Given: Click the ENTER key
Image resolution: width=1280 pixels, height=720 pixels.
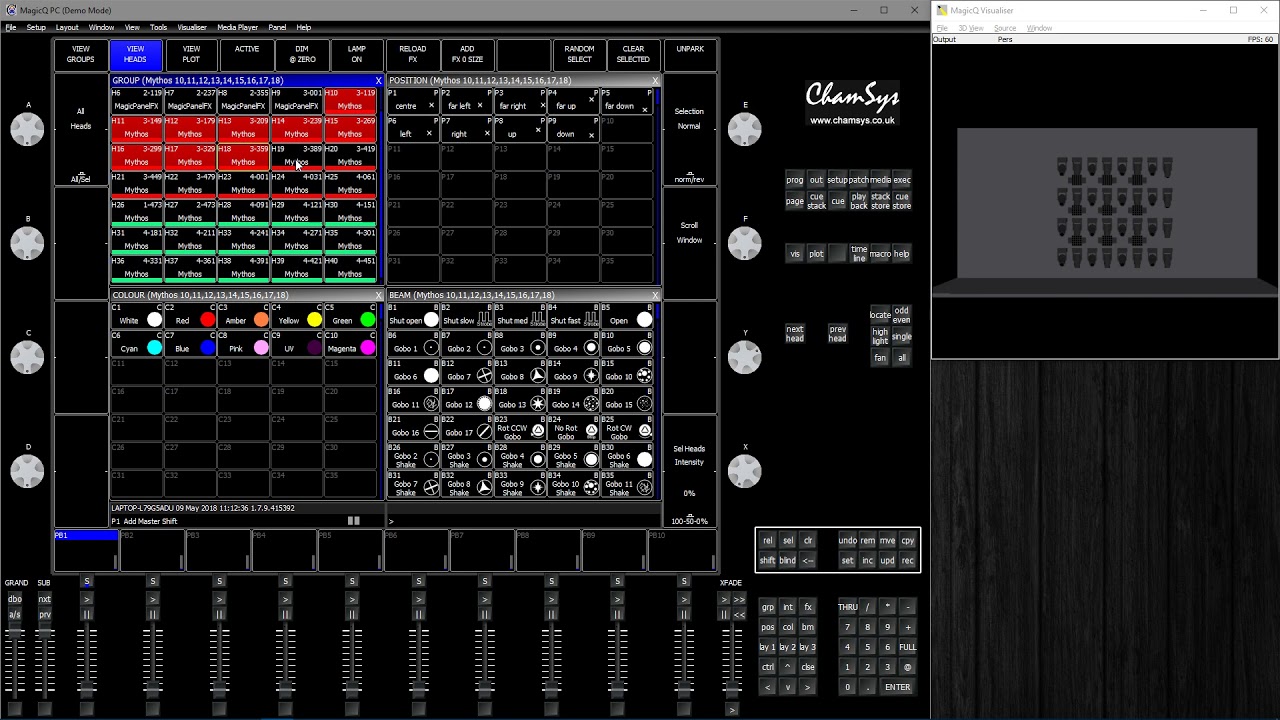Looking at the screenshot, I should click(897, 687).
